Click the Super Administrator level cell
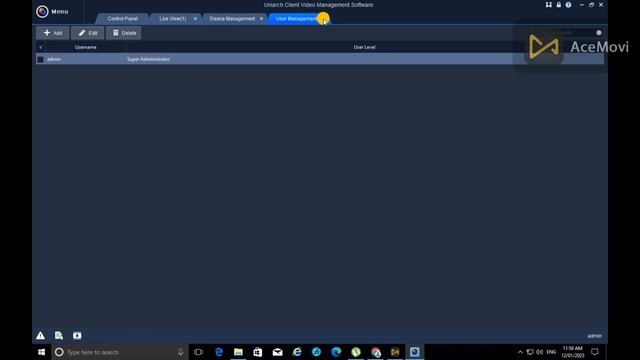The height and width of the screenshot is (360, 640). click(148, 60)
